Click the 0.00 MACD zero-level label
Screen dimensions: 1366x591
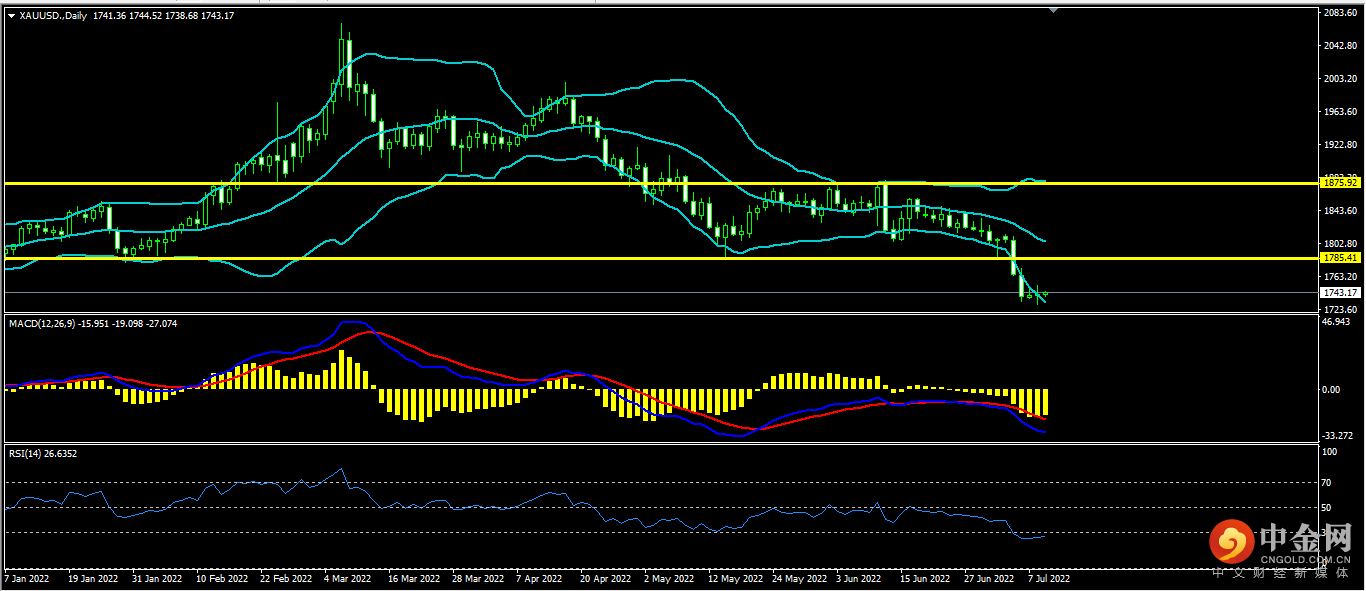point(1331,390)
